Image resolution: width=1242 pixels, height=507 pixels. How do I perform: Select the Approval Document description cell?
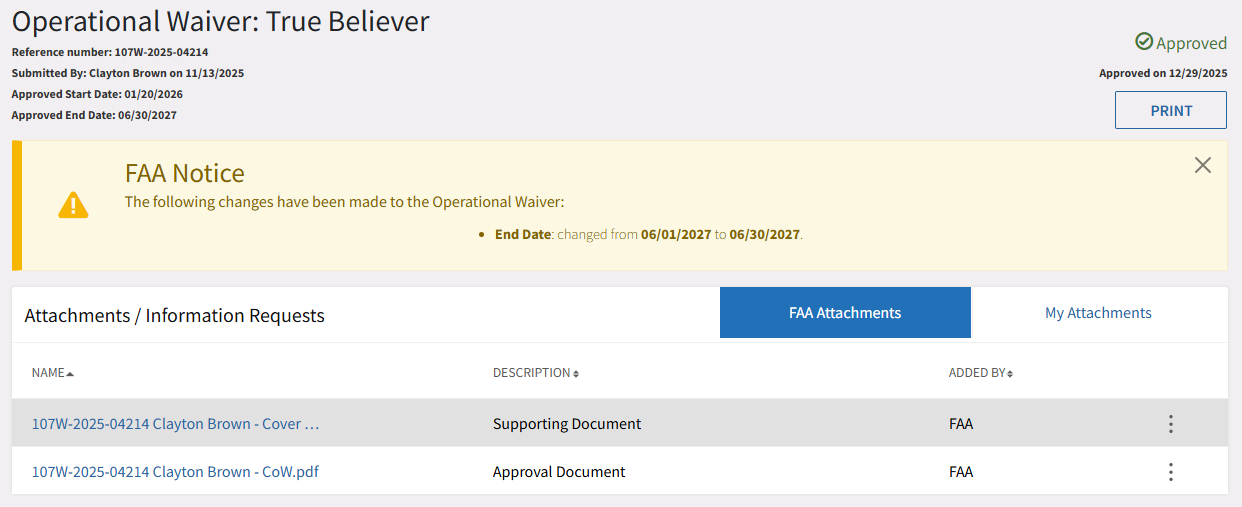(559, 472)
